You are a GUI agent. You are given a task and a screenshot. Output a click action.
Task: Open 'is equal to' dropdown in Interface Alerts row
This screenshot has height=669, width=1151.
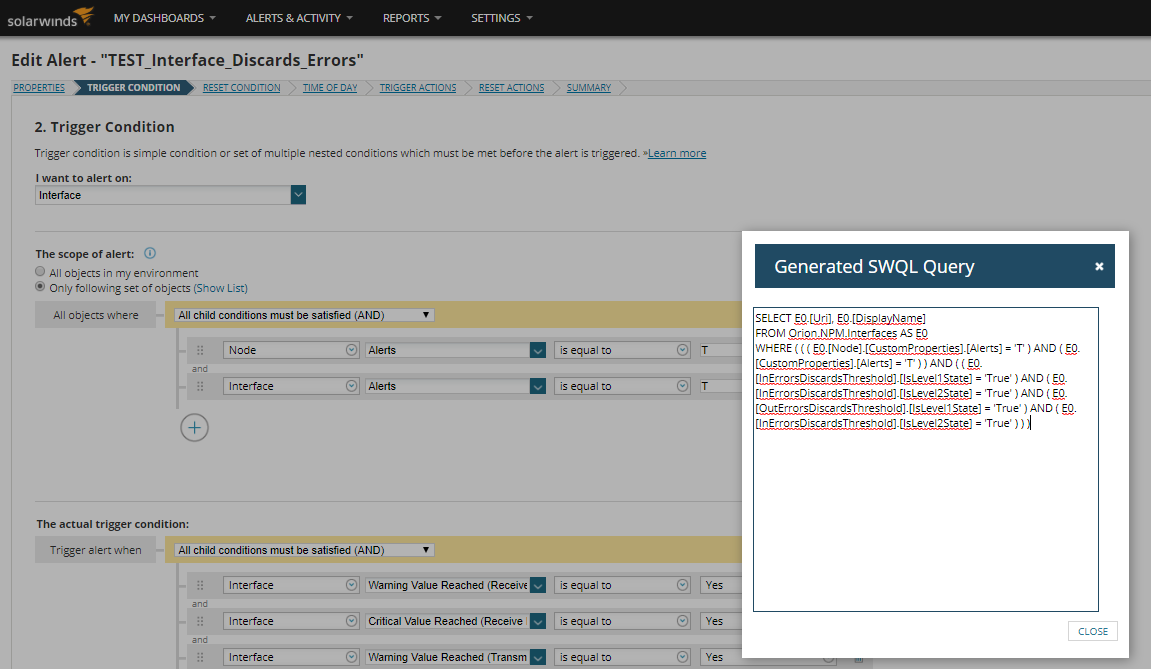[622, 386]
